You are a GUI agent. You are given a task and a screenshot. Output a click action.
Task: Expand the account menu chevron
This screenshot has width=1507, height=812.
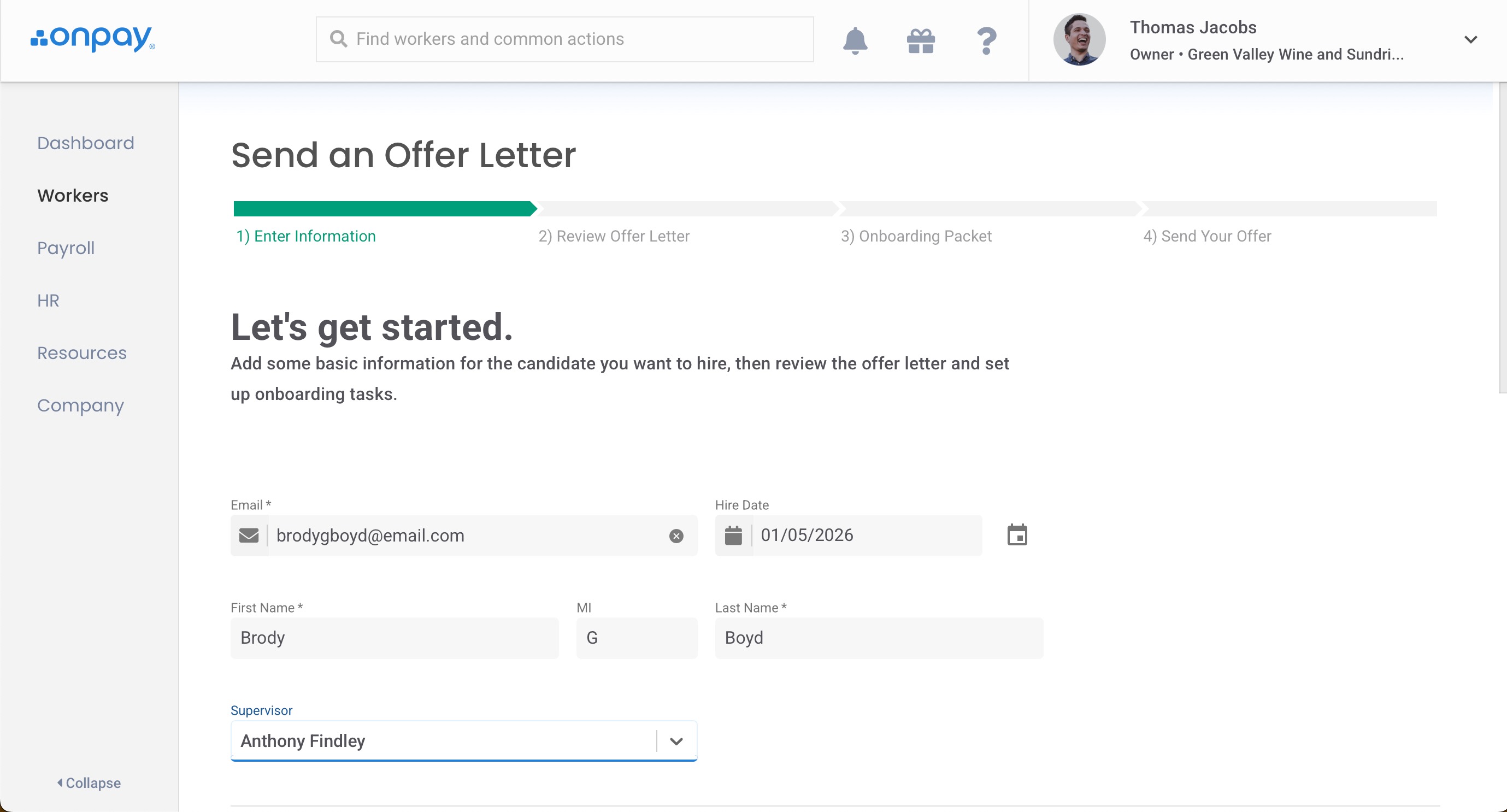pyautogui.click(x=1470, y=40)
